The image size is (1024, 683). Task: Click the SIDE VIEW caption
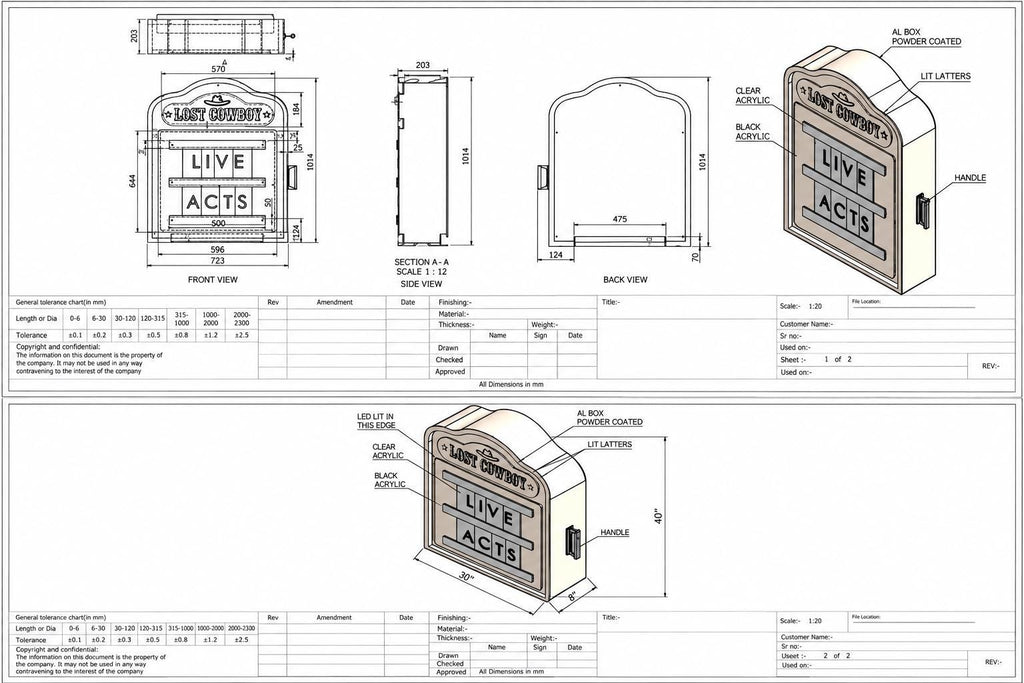[421, 284]
